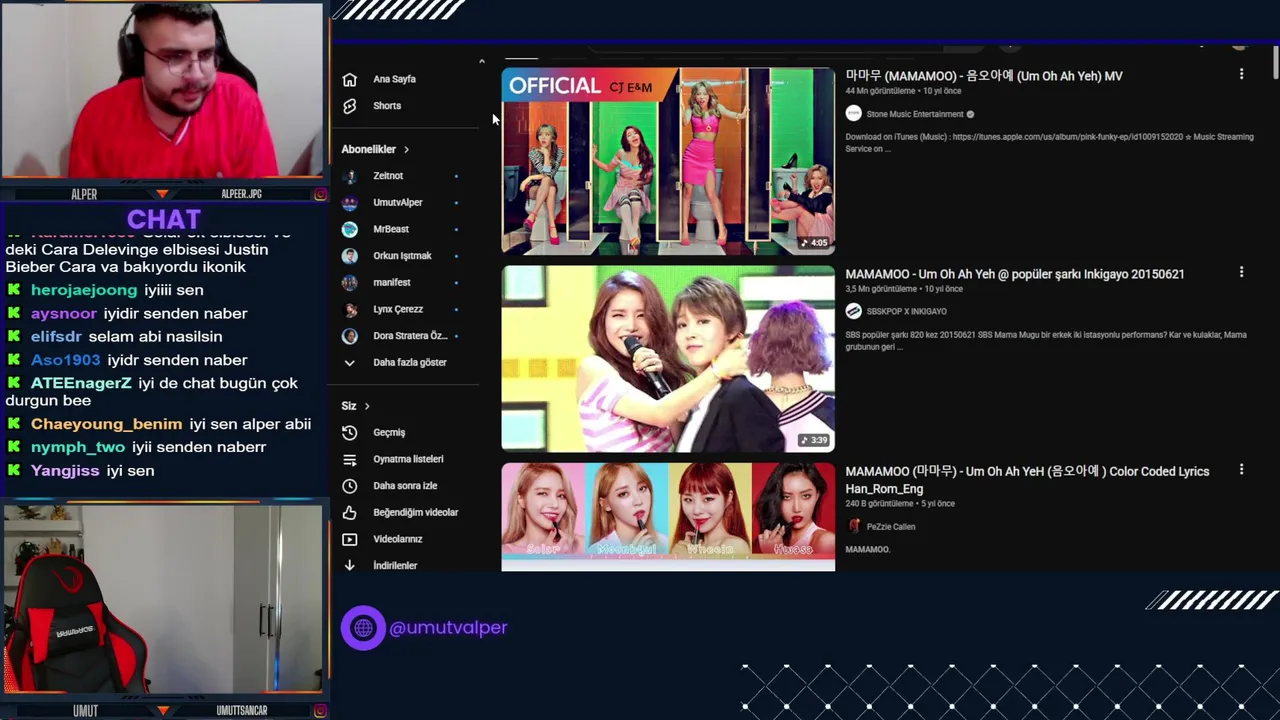Click chat username Yangjiss

65,470
